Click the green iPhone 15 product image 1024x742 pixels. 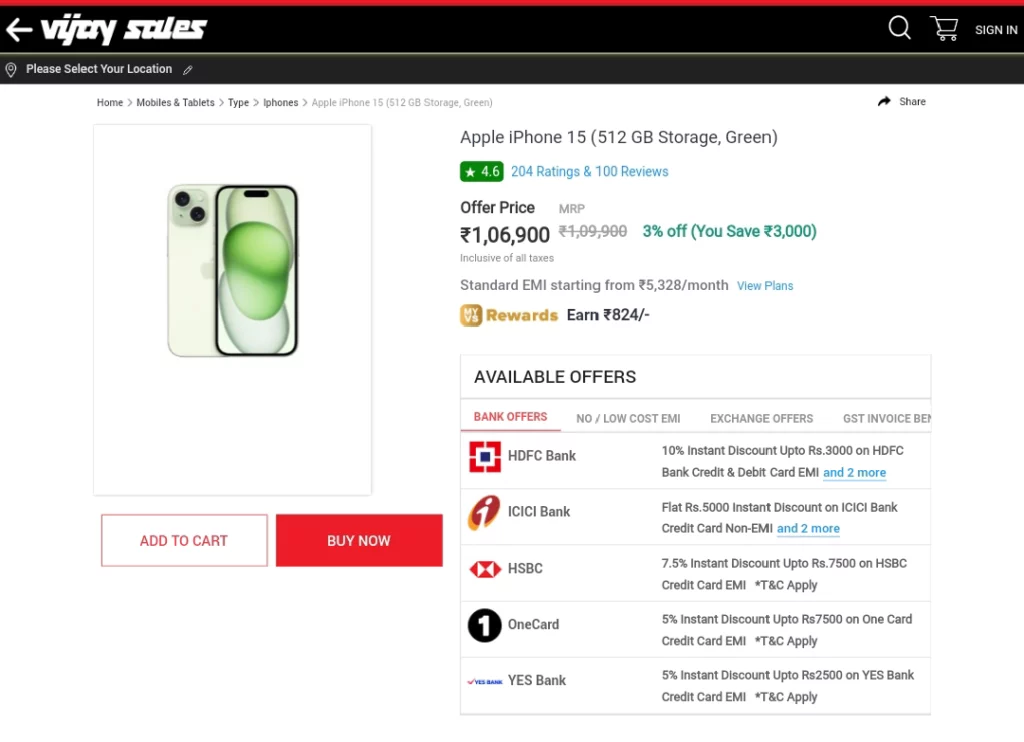233,270
